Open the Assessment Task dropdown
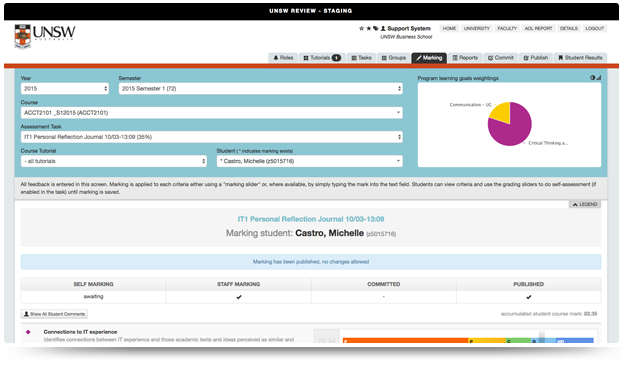The image size is (621, 379). 211,137
